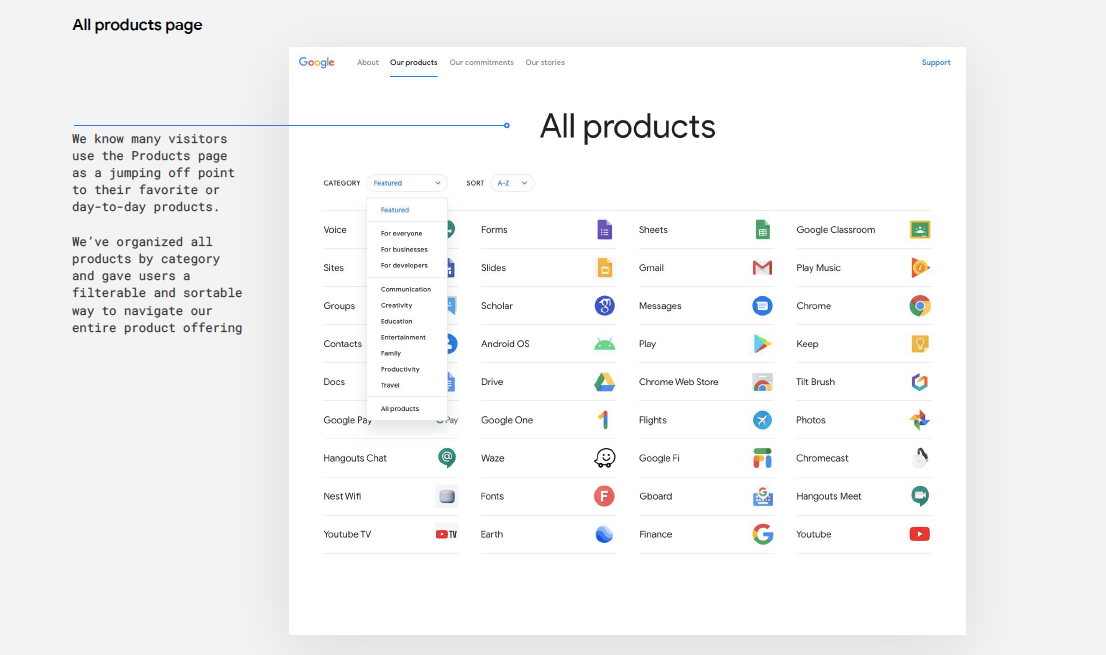Click the Sheets green icon
The height and width of the screenshot is (655, 1106).
[x=762, y=230]
